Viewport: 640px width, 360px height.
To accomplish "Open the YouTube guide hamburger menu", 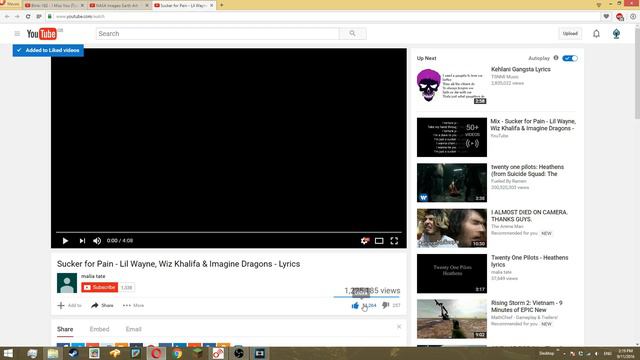I will (17, 33).
